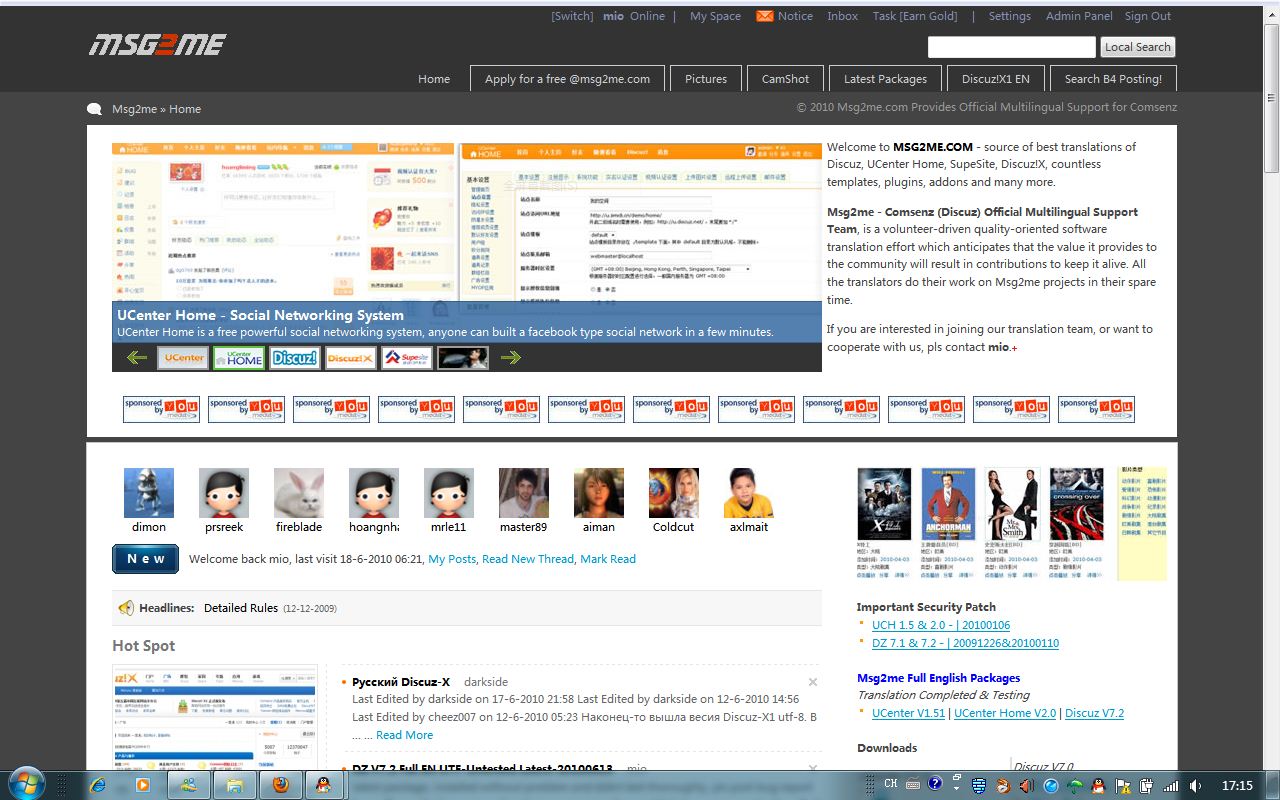Go to previous slide with left green arrow
The image size is (1280, 800).
point(137,357)
